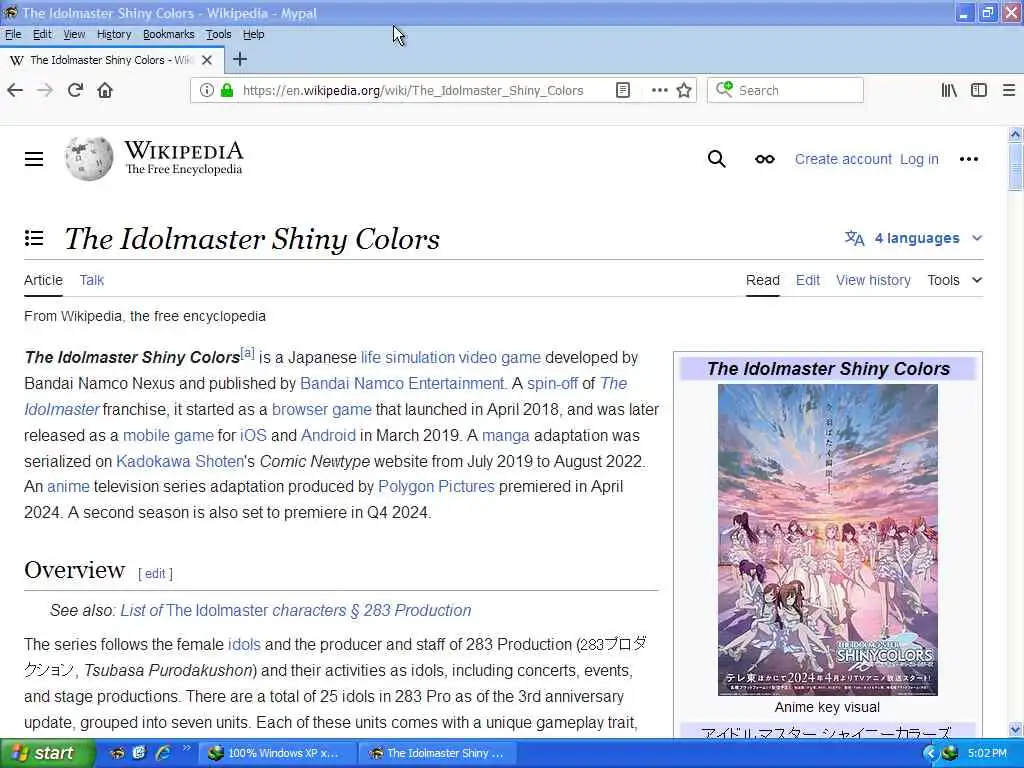Viewport: 1024px width, 768px height.
Task: Switch to the Talk tab
Action: (x=91, y=280)
